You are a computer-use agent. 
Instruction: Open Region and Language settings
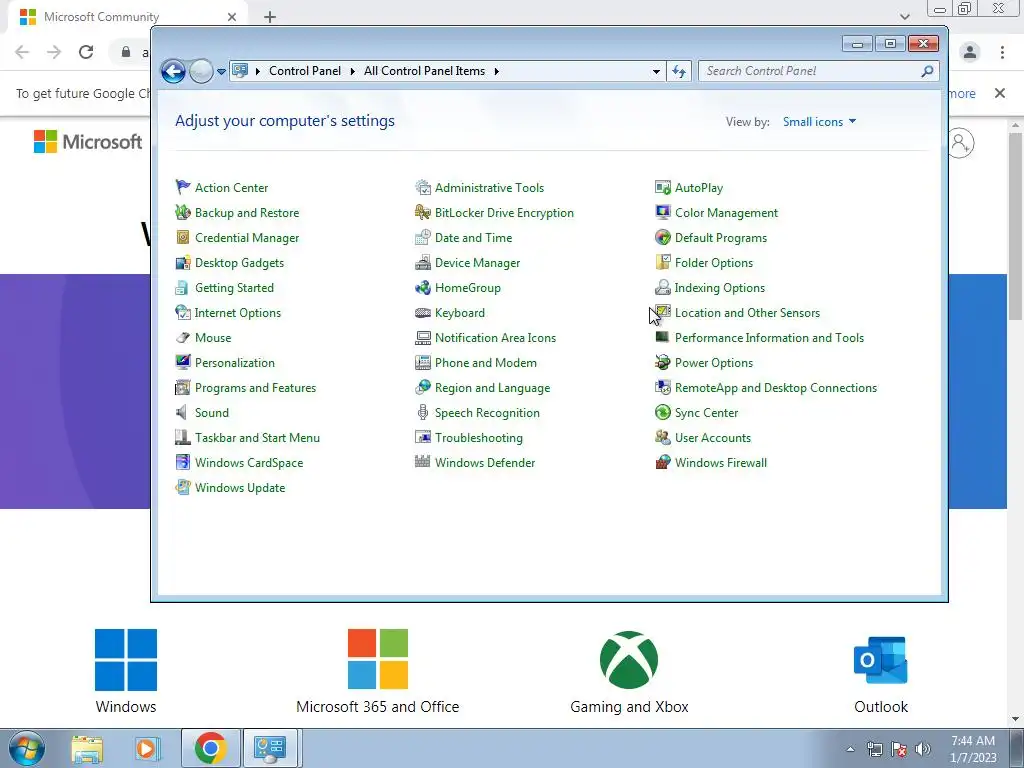(492, 388)
